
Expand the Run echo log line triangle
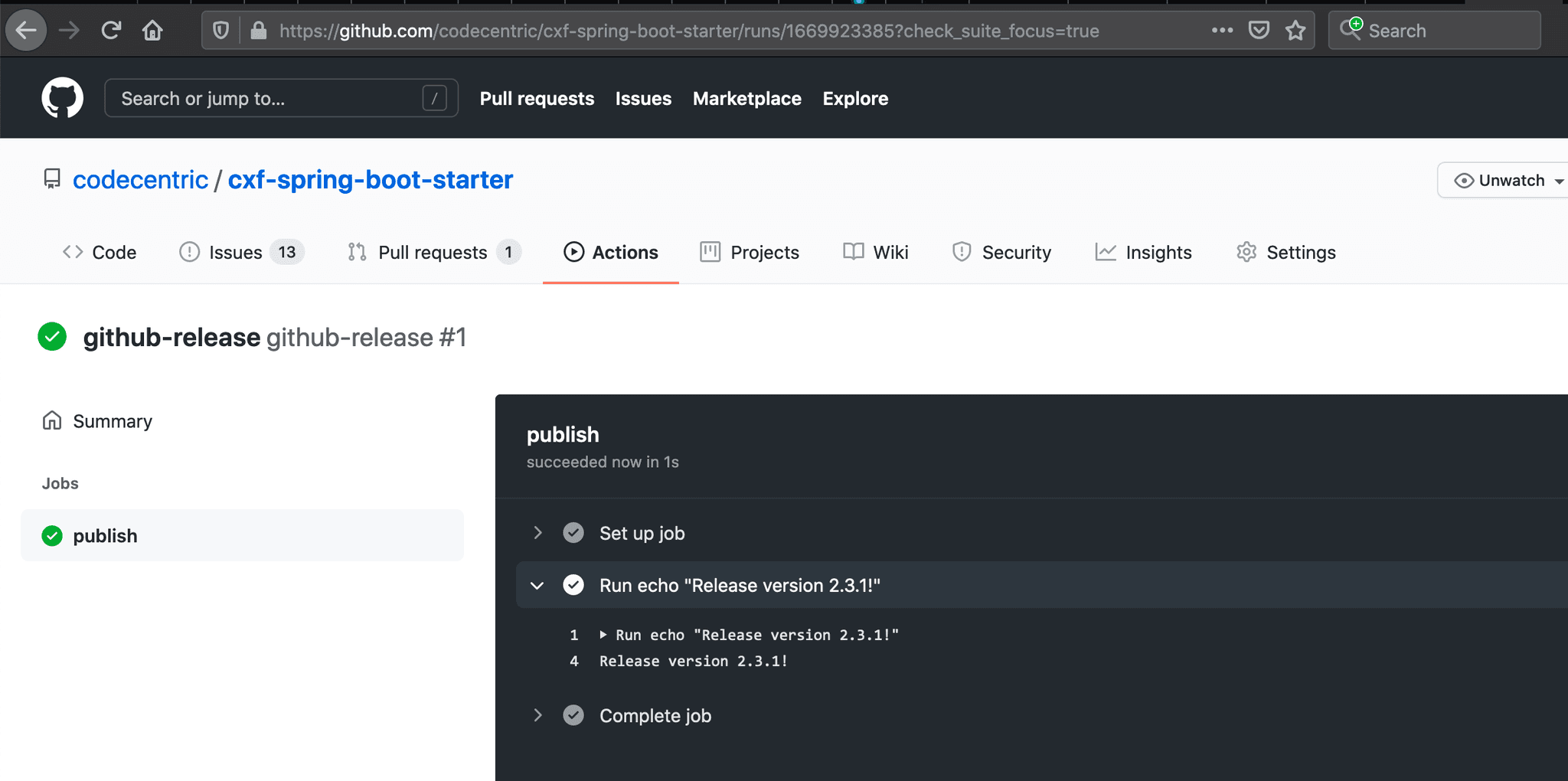(x=603, y=635)
